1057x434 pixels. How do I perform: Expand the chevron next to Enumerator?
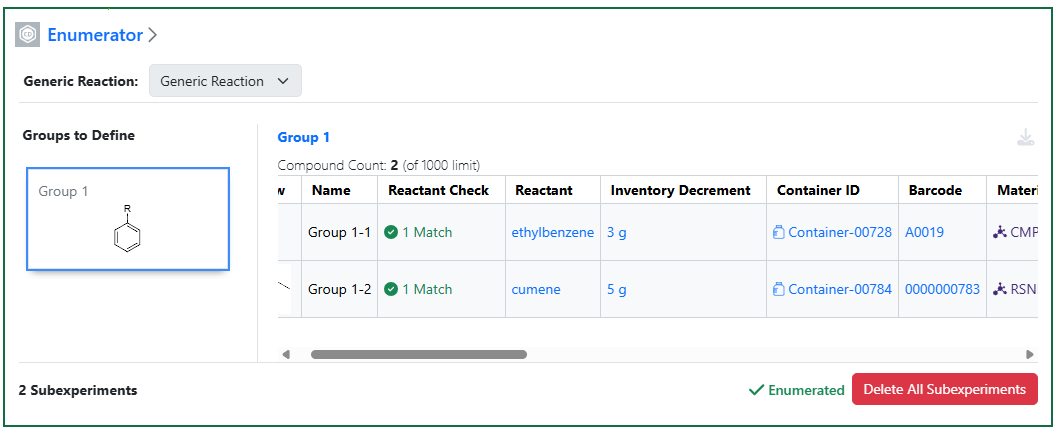pos(153,35)
